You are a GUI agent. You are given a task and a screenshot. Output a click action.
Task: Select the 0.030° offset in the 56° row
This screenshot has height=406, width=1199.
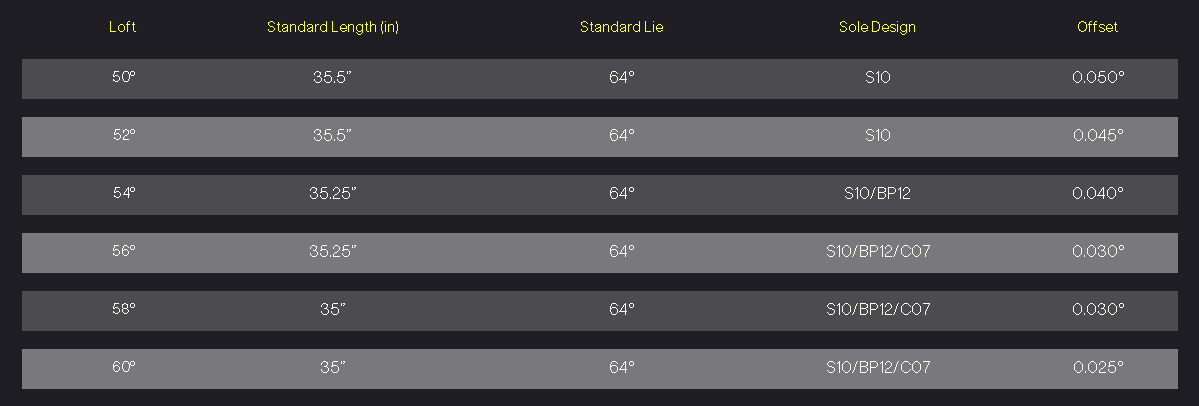tap(1098, 251)
